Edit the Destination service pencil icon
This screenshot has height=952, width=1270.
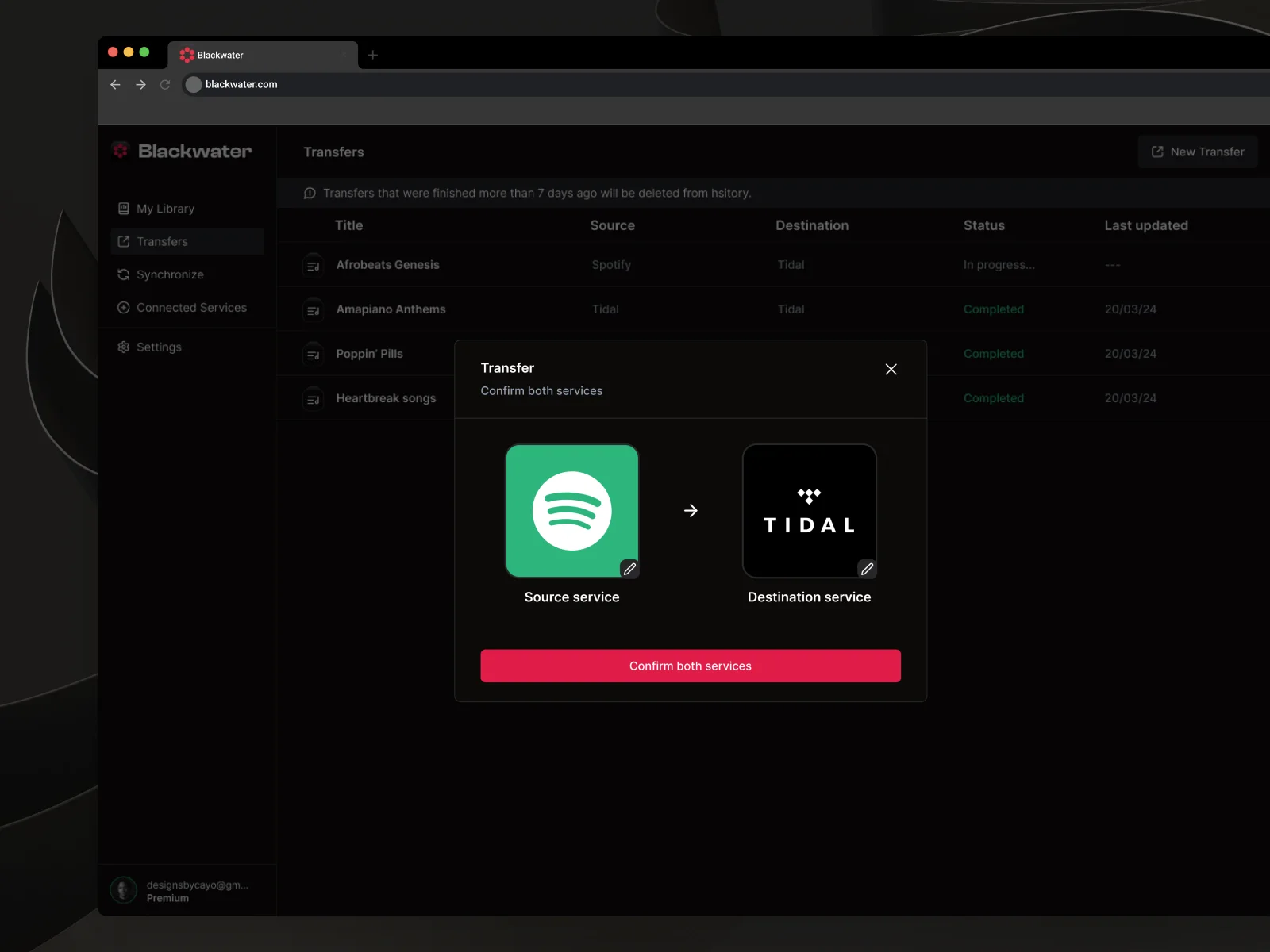tap(867, 568)
